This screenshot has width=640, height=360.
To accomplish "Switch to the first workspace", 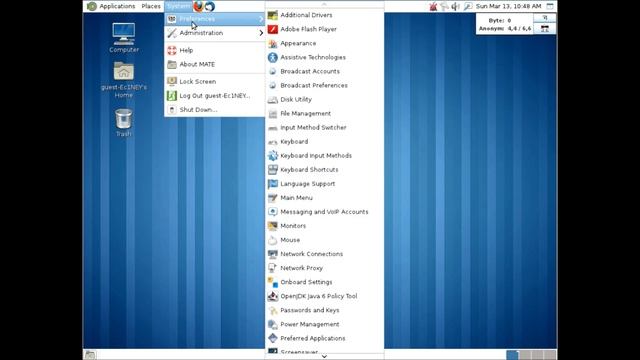I will point(512,355).
